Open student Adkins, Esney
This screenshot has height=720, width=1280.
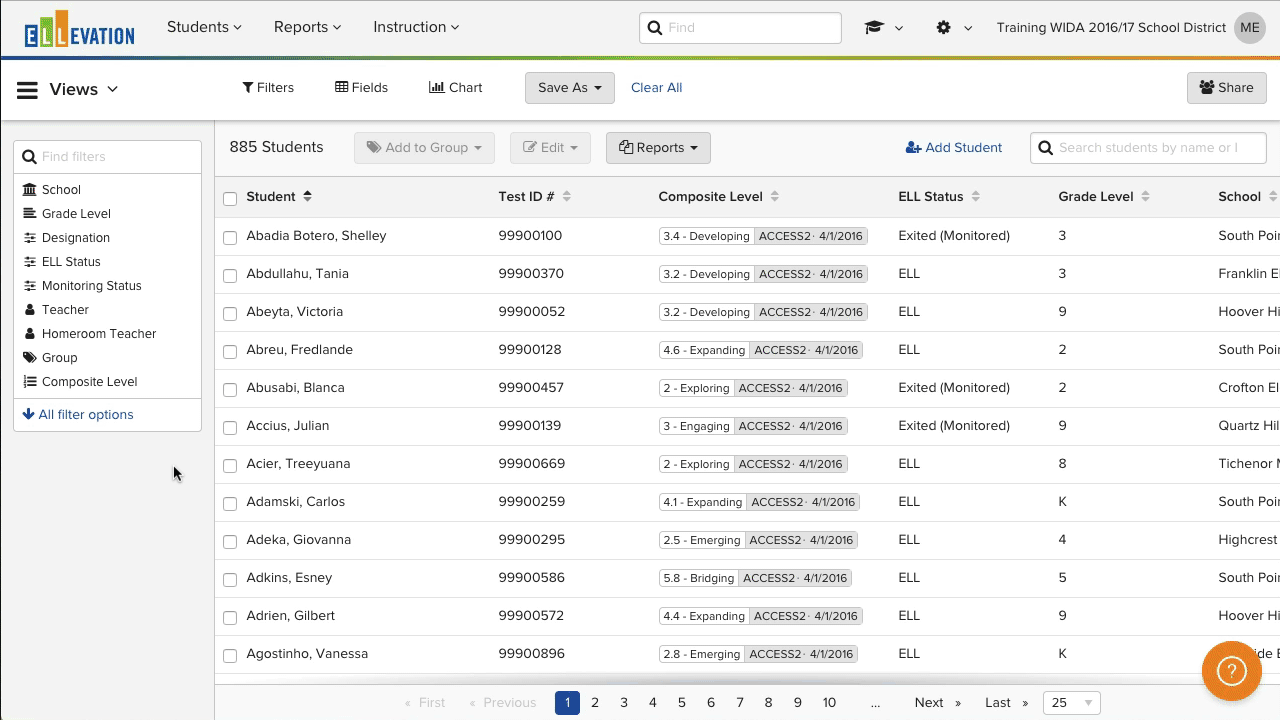289,578
